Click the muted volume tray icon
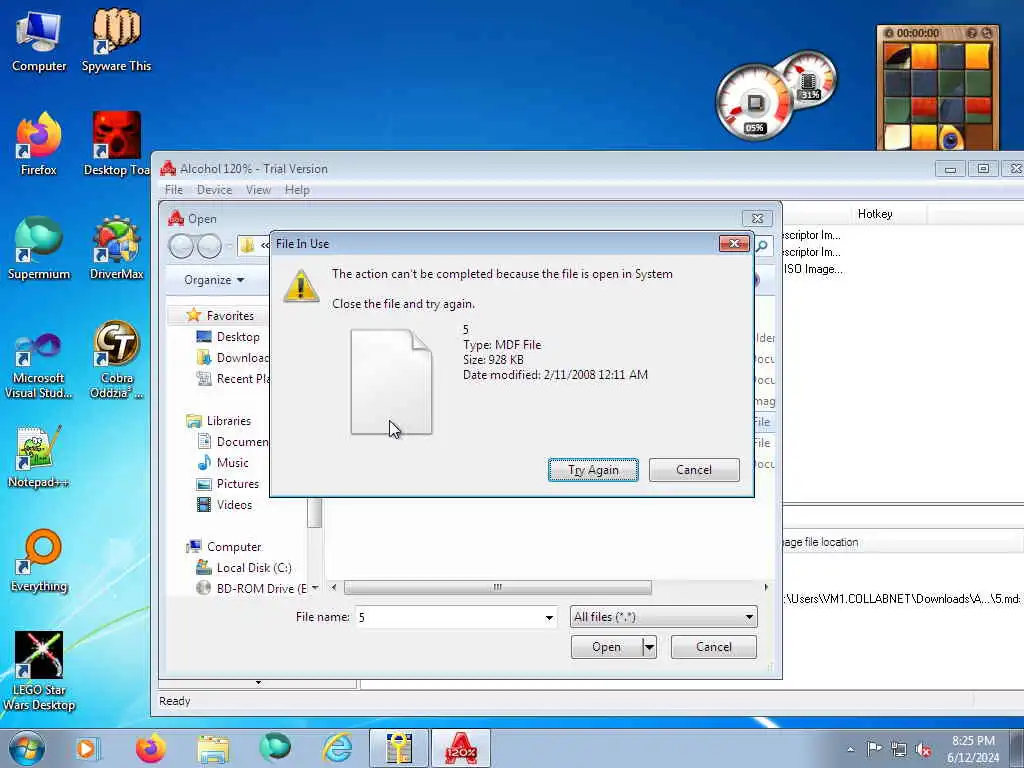Screen dimensions: 1024x768 point(923,749)
